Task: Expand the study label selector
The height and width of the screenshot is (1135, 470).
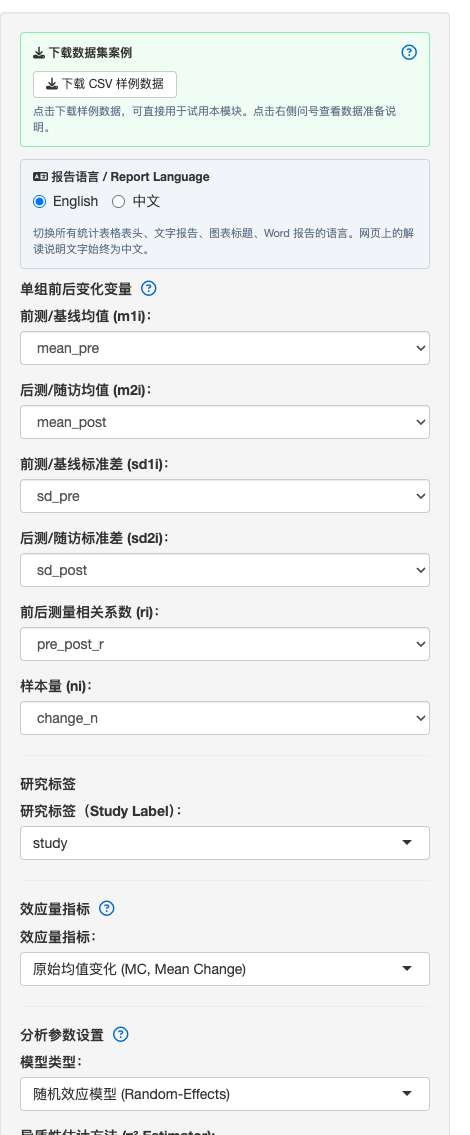Action: tap(224, 843)
